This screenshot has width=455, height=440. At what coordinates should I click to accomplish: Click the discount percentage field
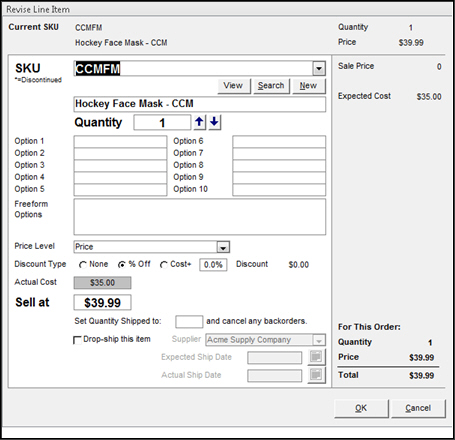213,265
